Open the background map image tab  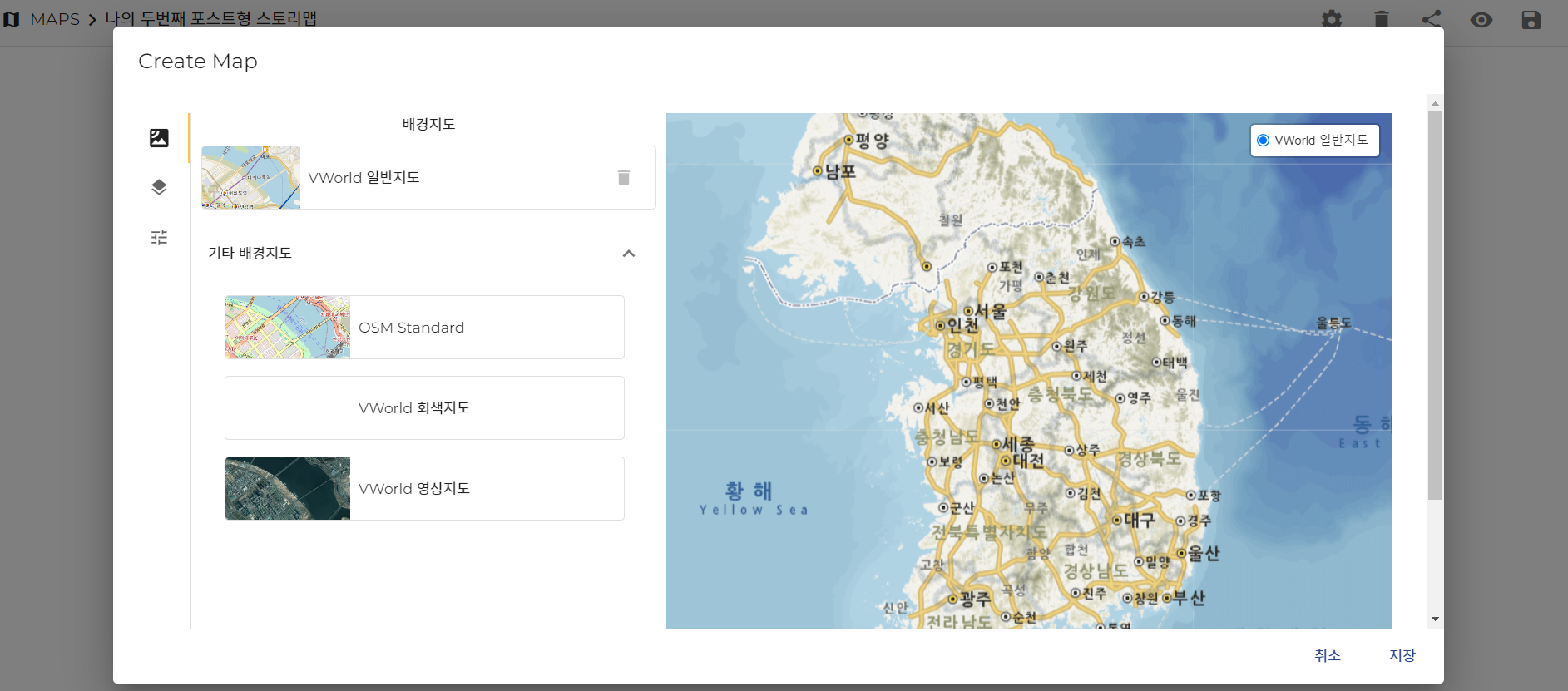[x=159, y=138]
